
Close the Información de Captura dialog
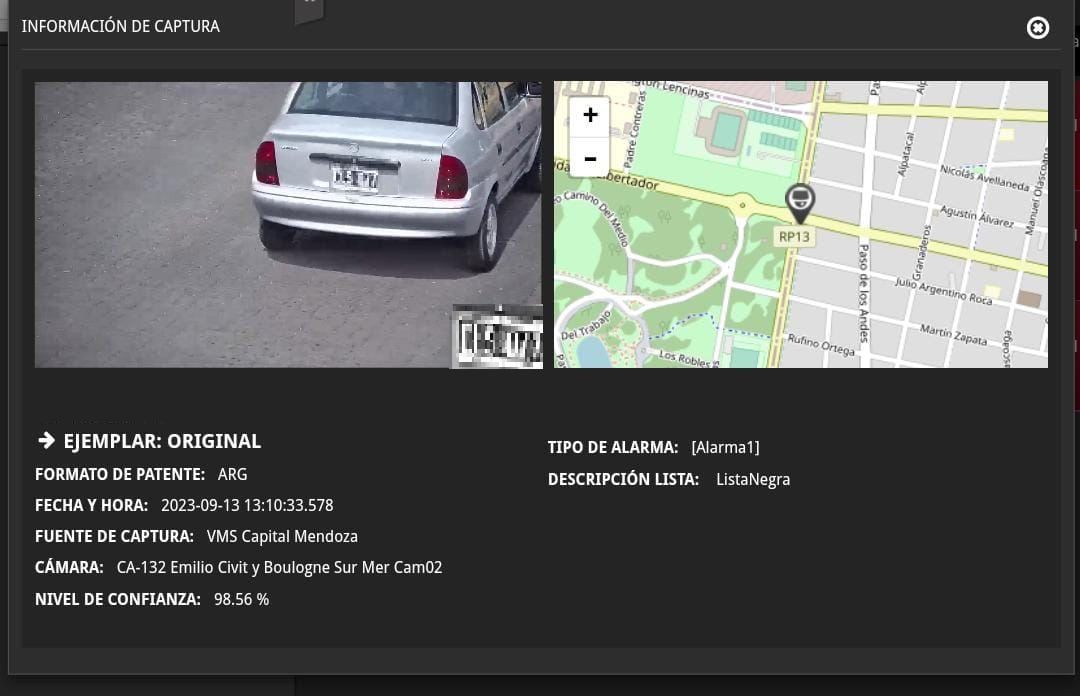tap(1038, 28)
